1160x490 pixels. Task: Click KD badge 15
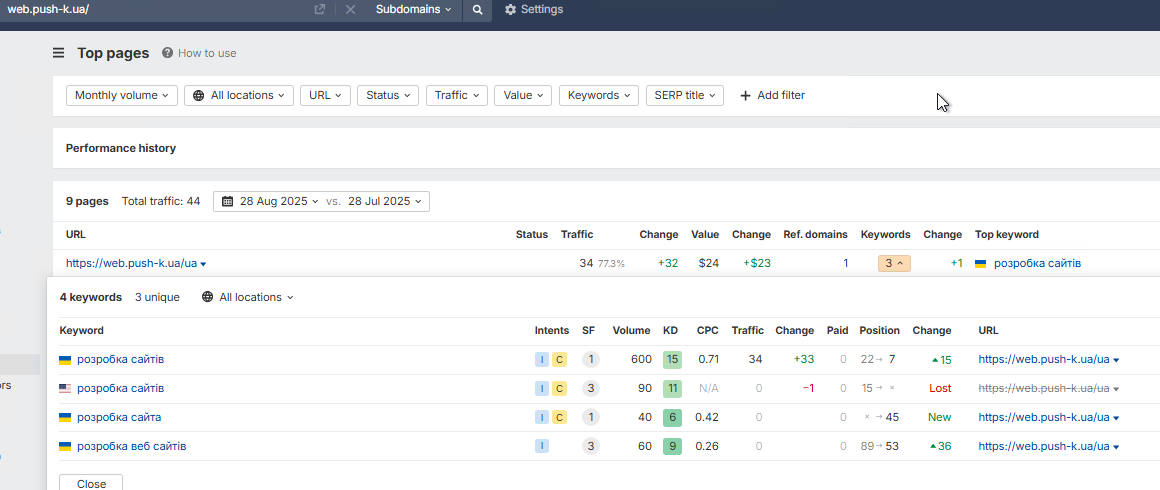click(672, 360)
